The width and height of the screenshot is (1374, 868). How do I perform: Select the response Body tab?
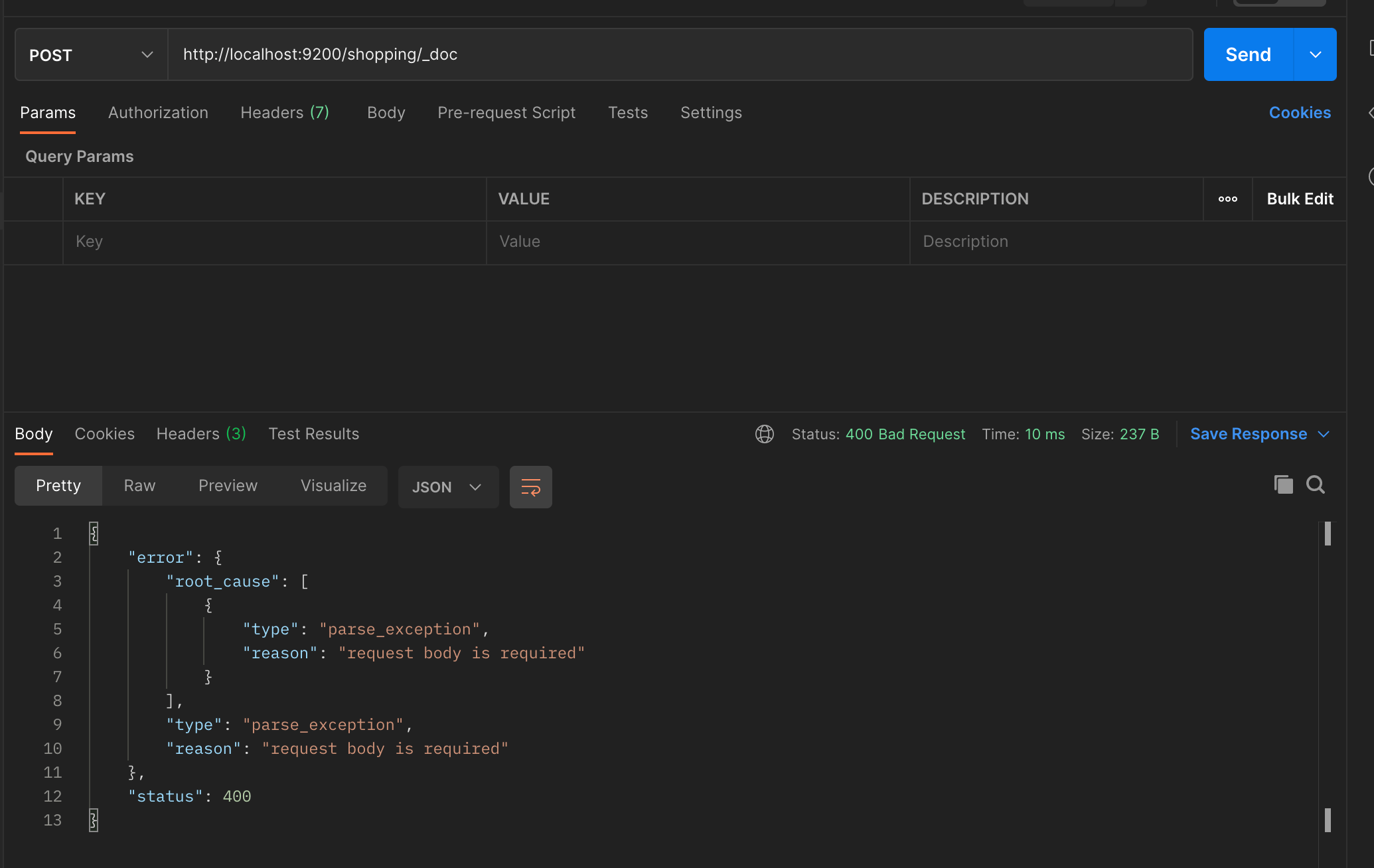pyautogui.click(x=34, y=434)
